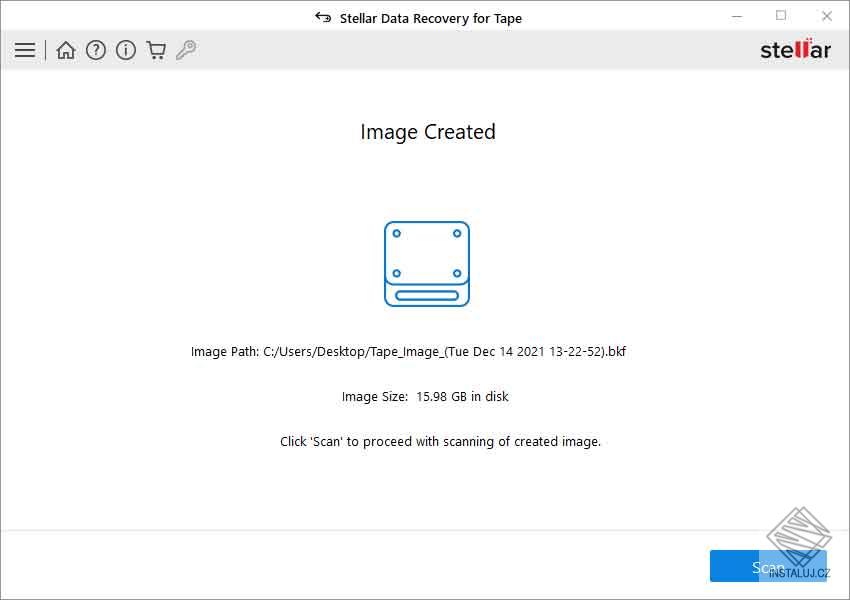Screen dimensions: 850x600
Task: Select the Image Path text line
Action: click(x=408, y=352)
